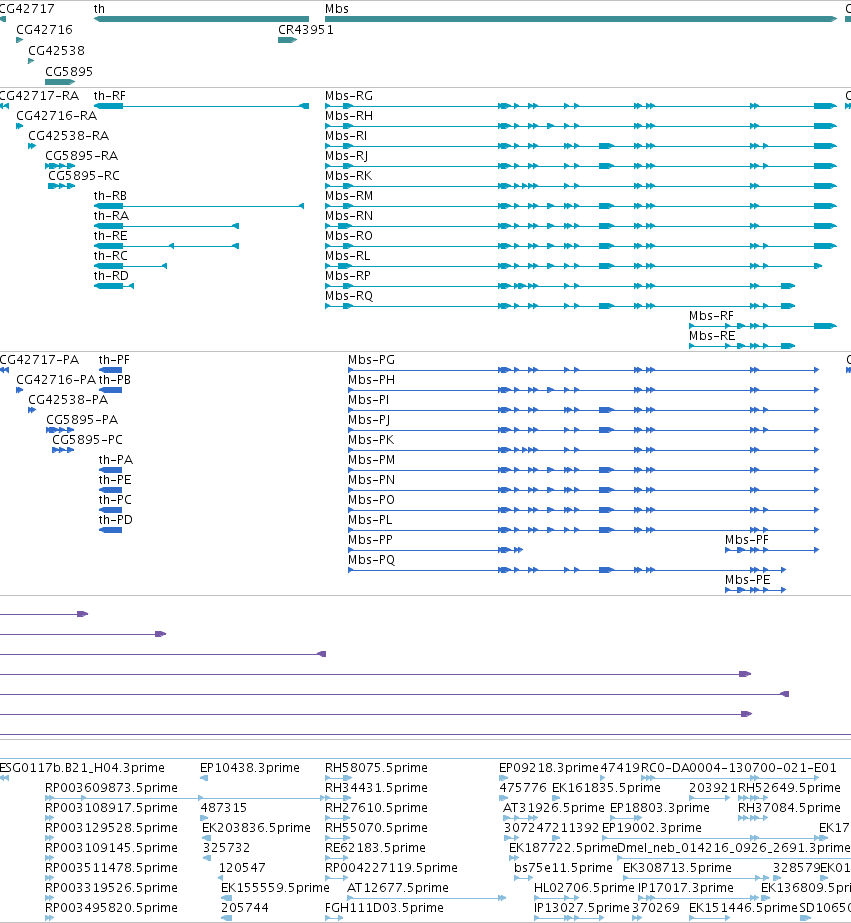Select the Mbs gene bar

coord(581,19)
